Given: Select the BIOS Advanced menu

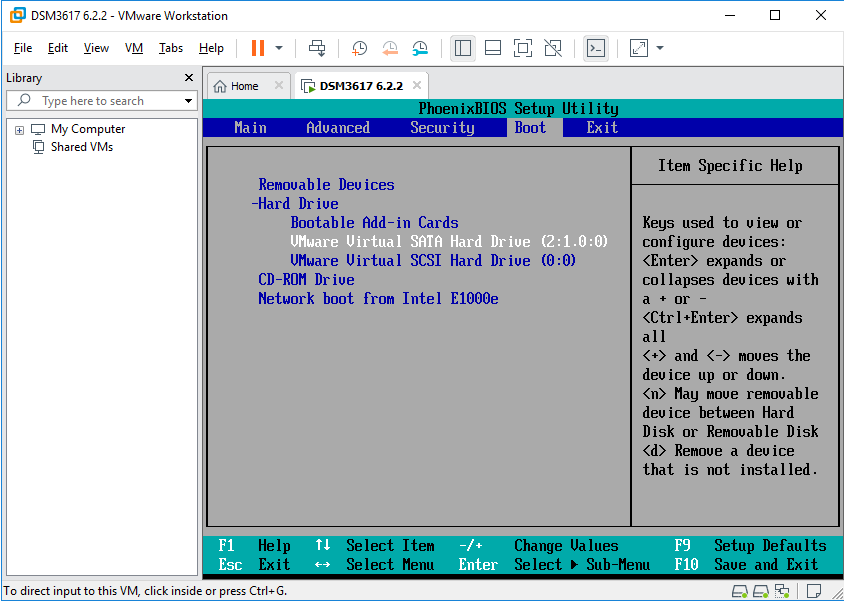Looking at the screenshot, I should (x=338, y=128).
